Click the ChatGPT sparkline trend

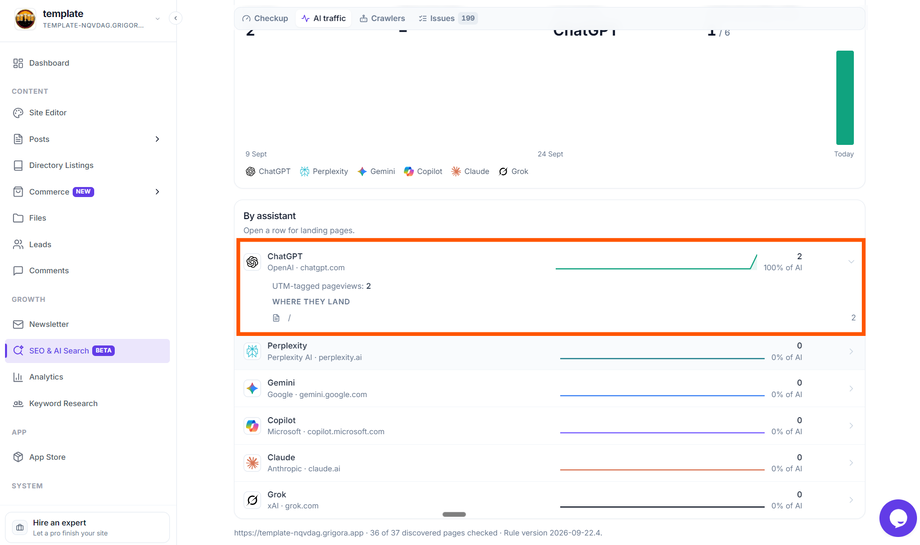[x=656, y=262]
